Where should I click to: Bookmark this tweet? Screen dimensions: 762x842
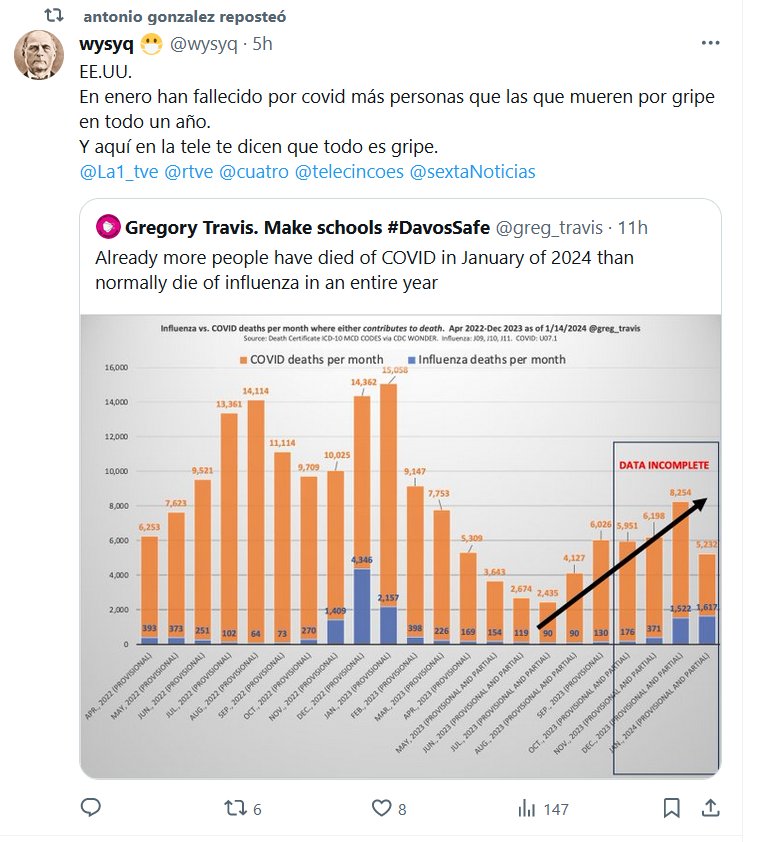672,808
